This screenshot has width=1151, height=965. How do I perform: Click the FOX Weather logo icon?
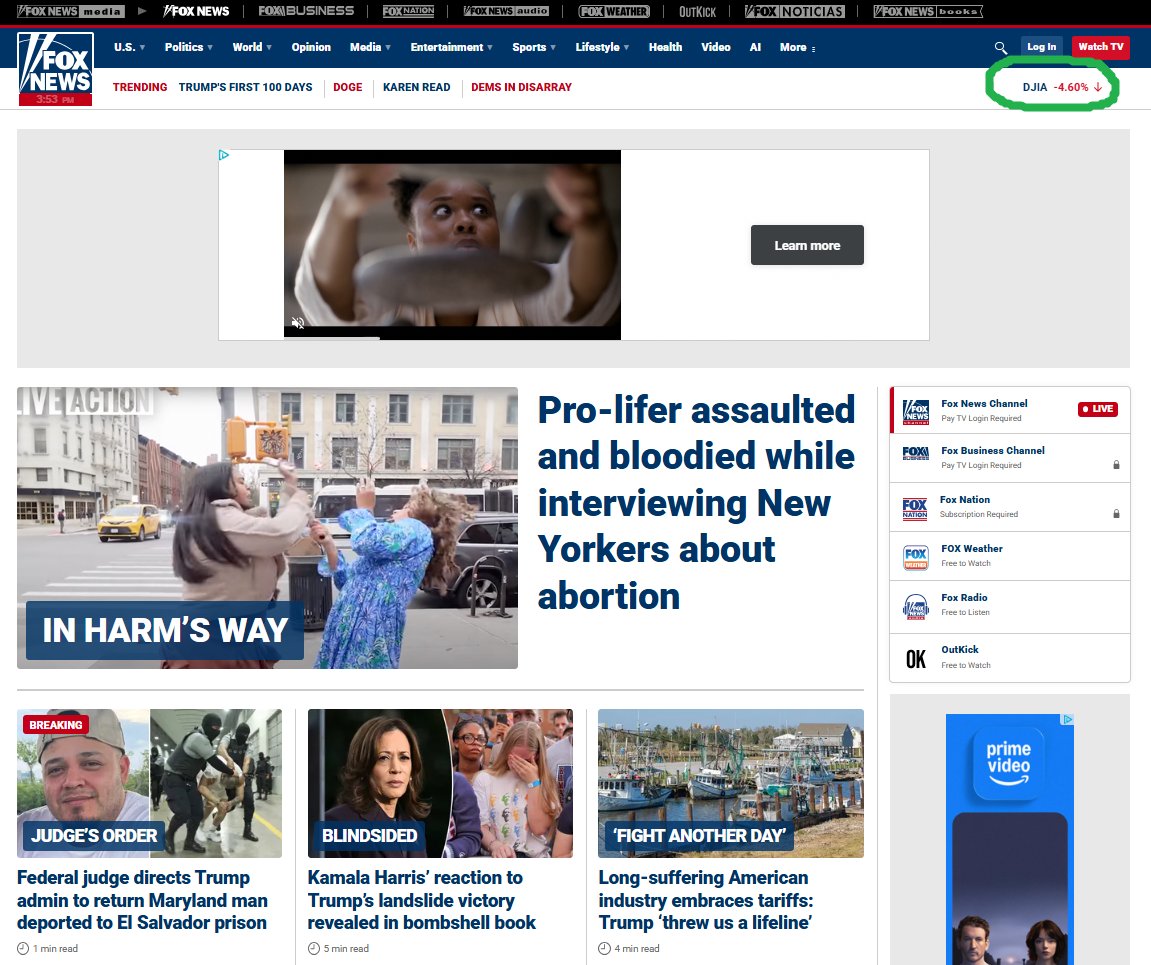[x=915, y=557]
